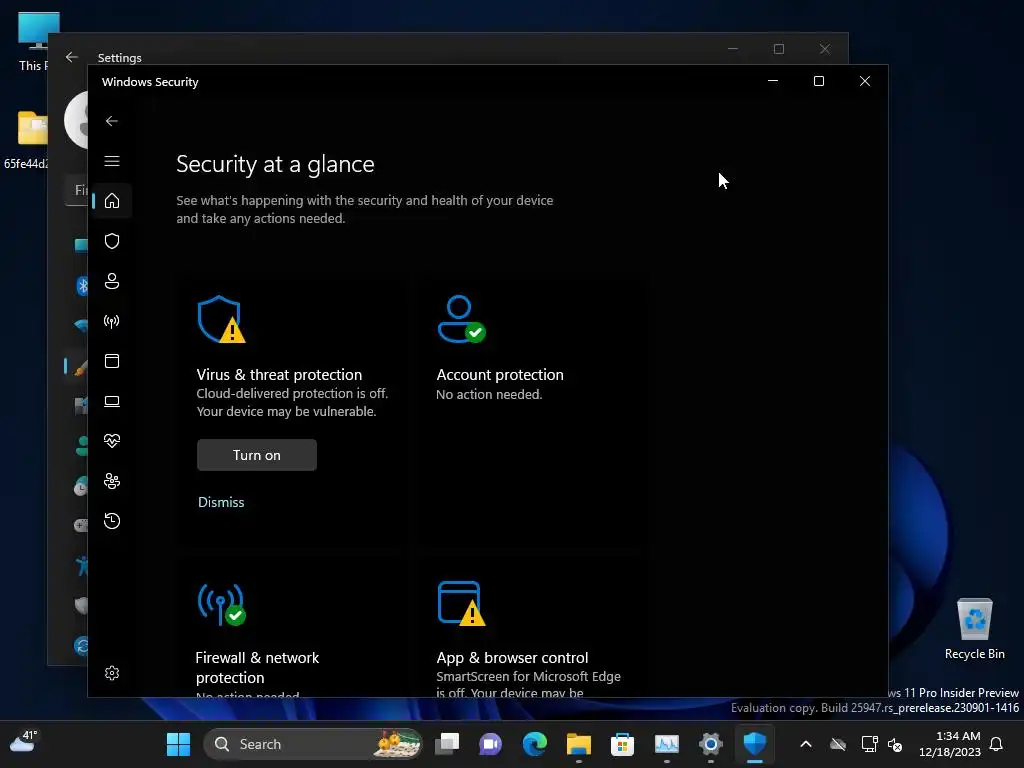Open Device performance & health sidebar icon

coord(112,441)
